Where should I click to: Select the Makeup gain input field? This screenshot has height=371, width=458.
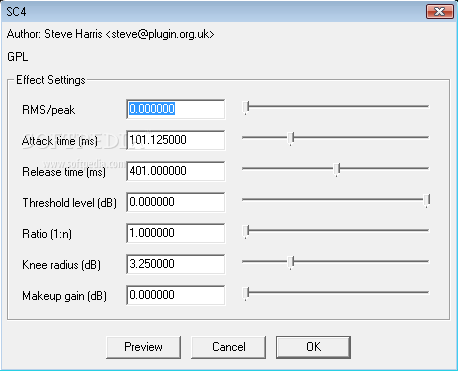tap(176, 295)
